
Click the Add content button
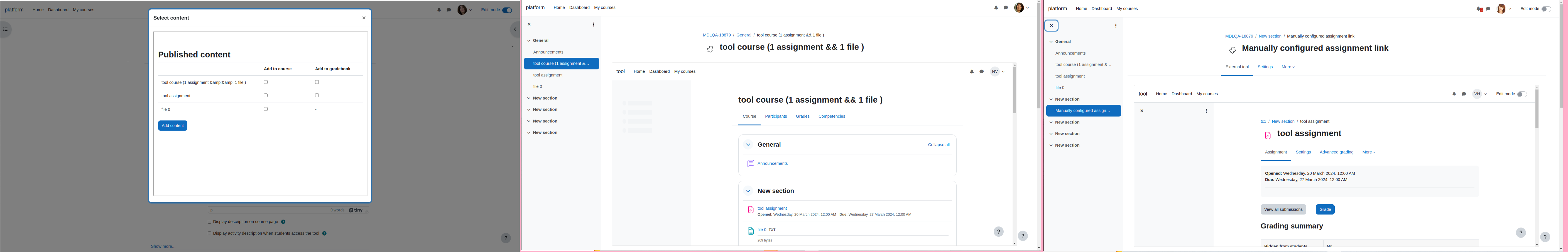[x=173, y=126]
